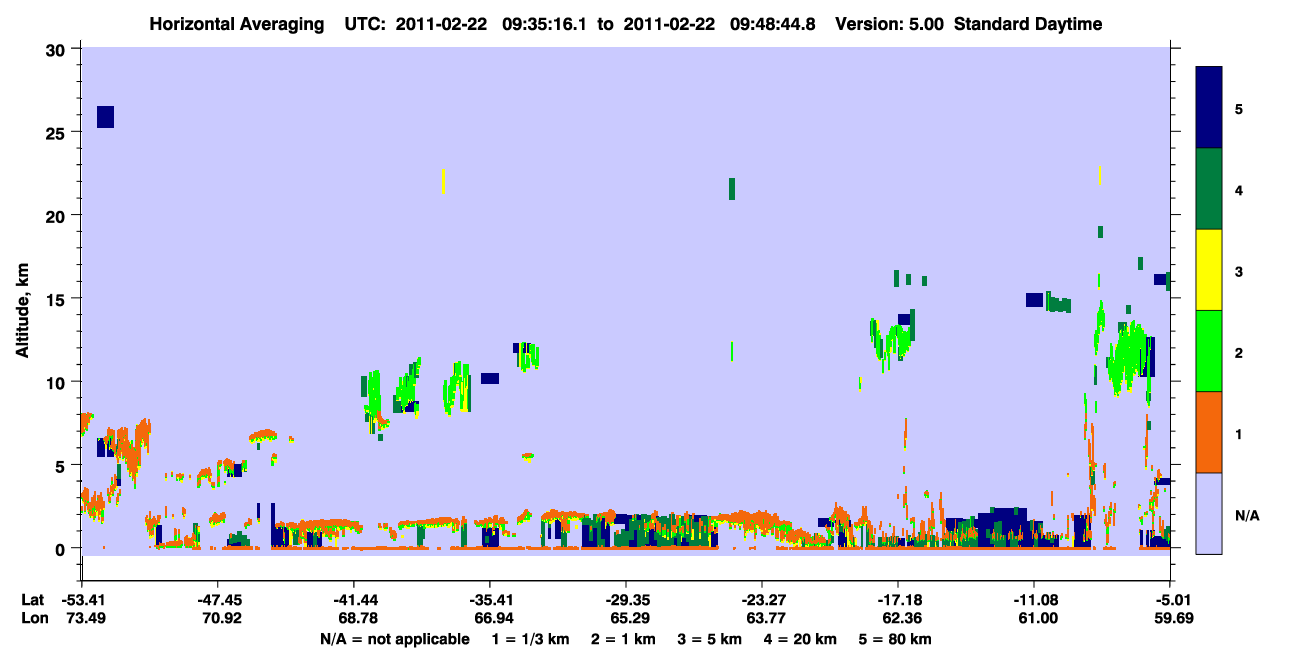The image size is (1300, 667).
Task: Click the 20 altitude tick label
Action: click(x=58, y=216)
